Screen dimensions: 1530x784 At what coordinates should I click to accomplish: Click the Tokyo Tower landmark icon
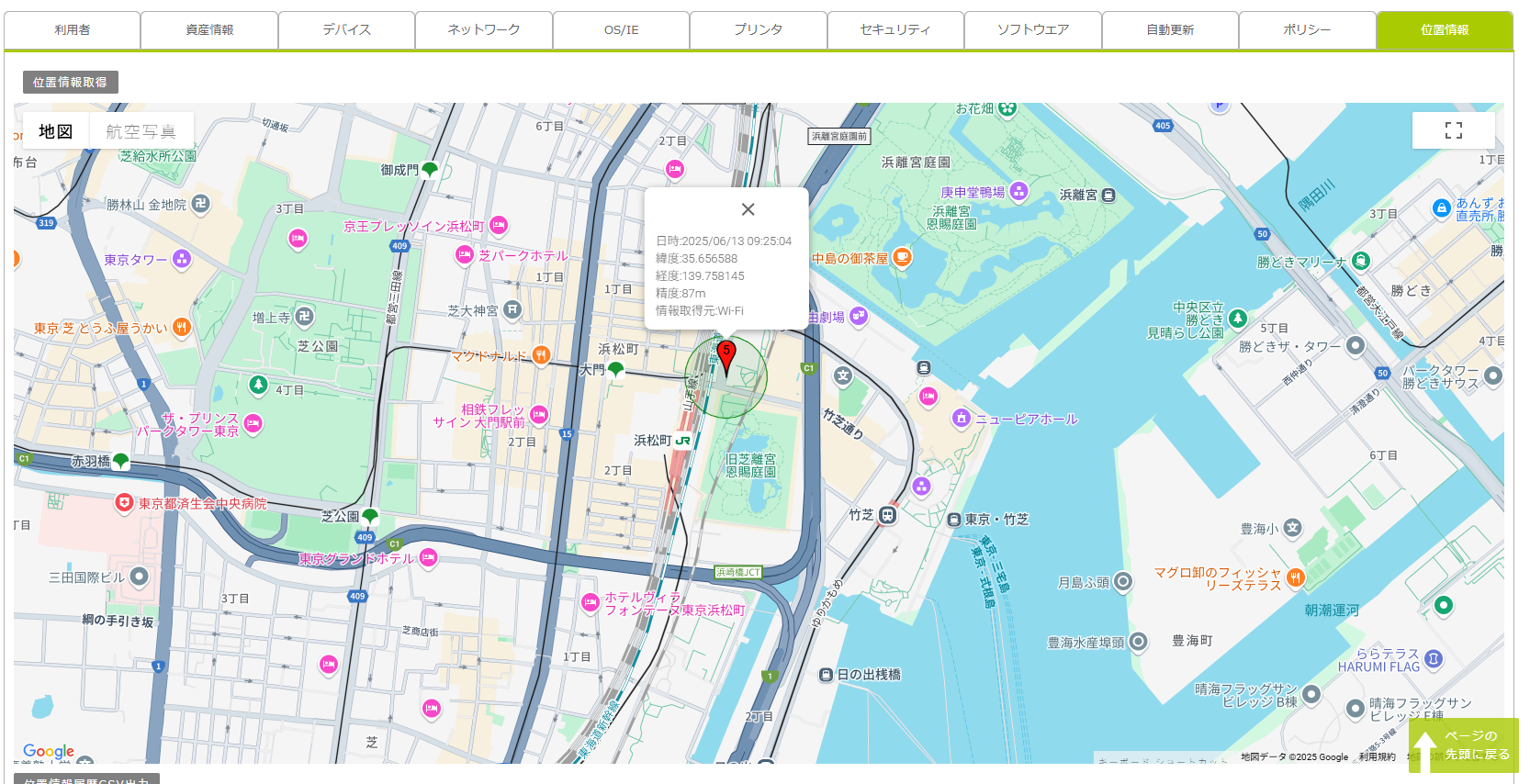pyautogui.click(x=182, y=259)
